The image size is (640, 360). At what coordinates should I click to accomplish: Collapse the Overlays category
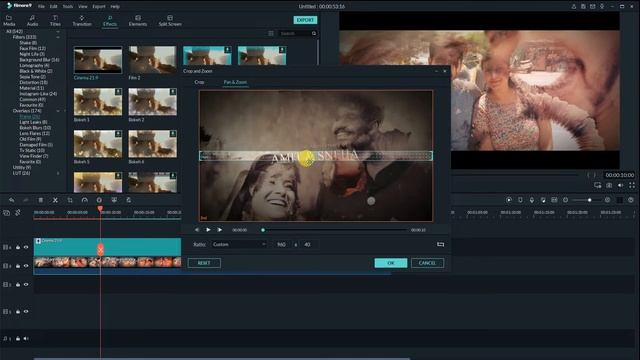58,111
